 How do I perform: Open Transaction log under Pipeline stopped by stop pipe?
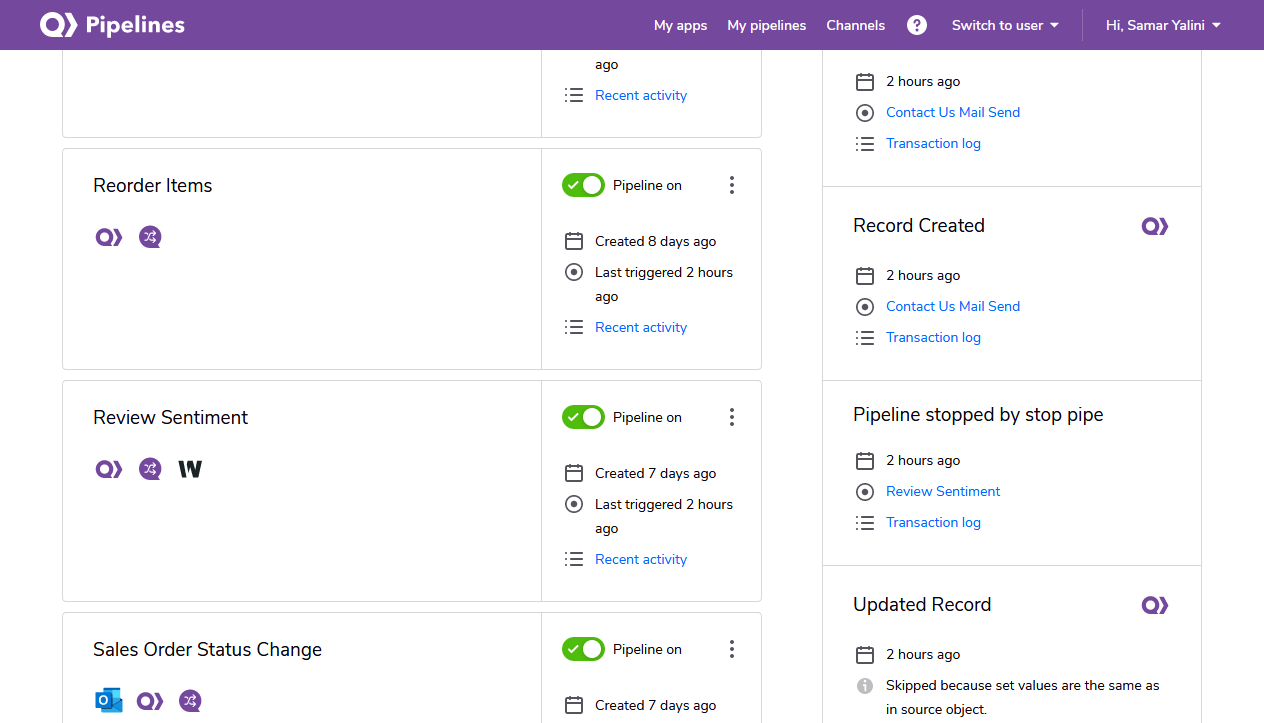[x=933, y=522]
